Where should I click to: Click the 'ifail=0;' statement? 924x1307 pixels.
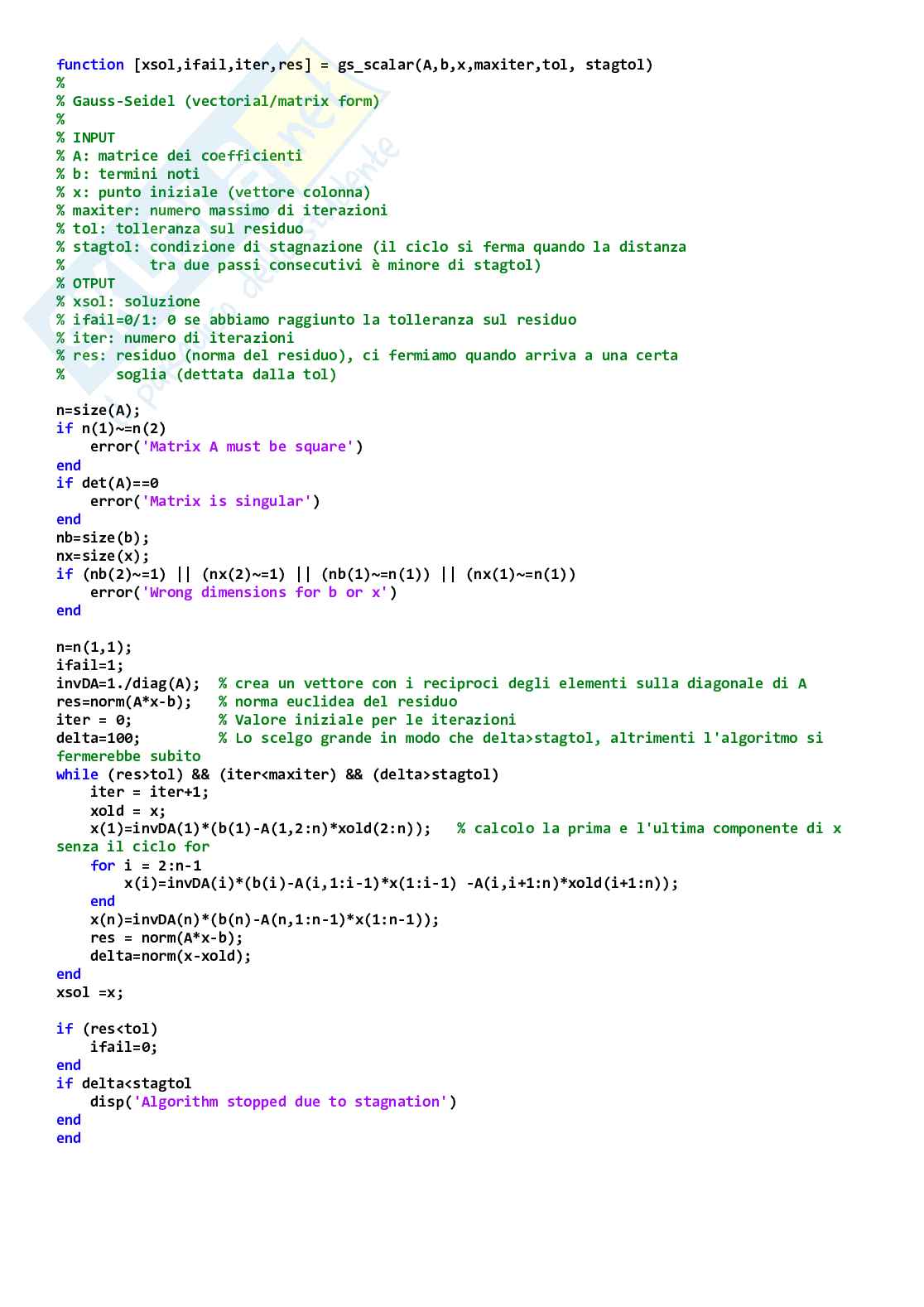124,1047
